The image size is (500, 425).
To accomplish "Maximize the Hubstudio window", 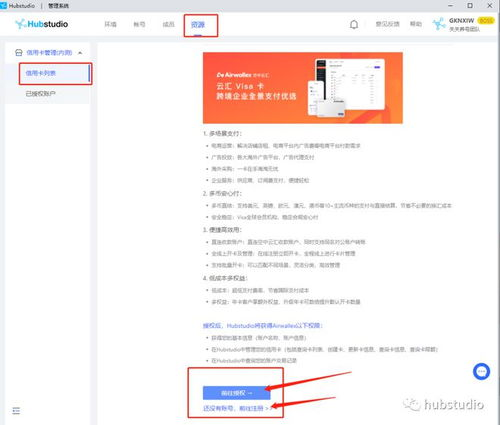I will (470, 6).
